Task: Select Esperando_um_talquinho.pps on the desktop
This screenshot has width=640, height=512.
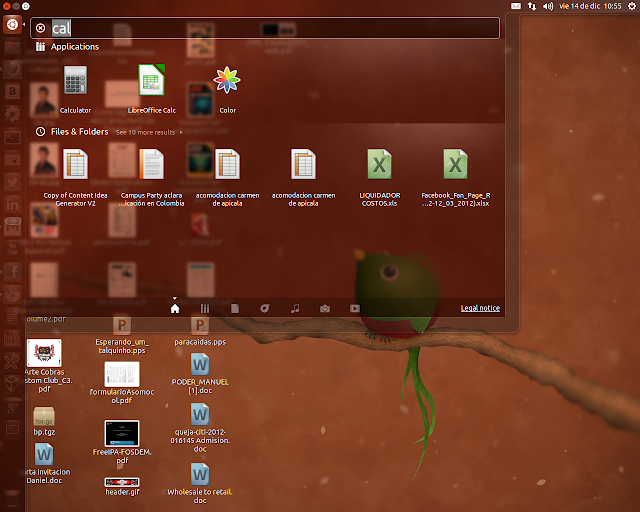Action: 122,336
